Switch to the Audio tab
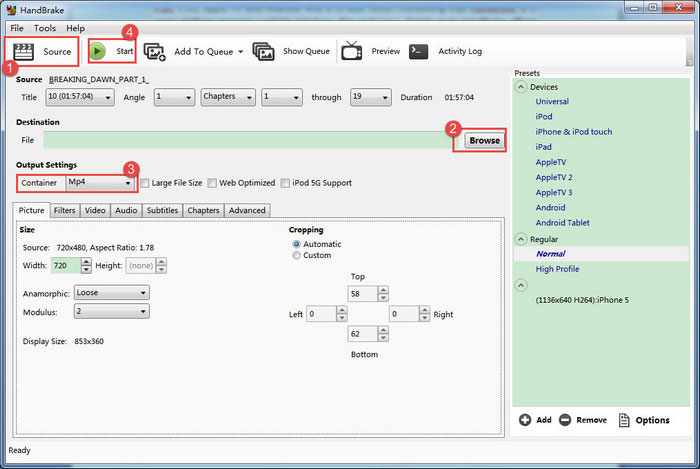 pyautogui.click(x=126, y=210)
